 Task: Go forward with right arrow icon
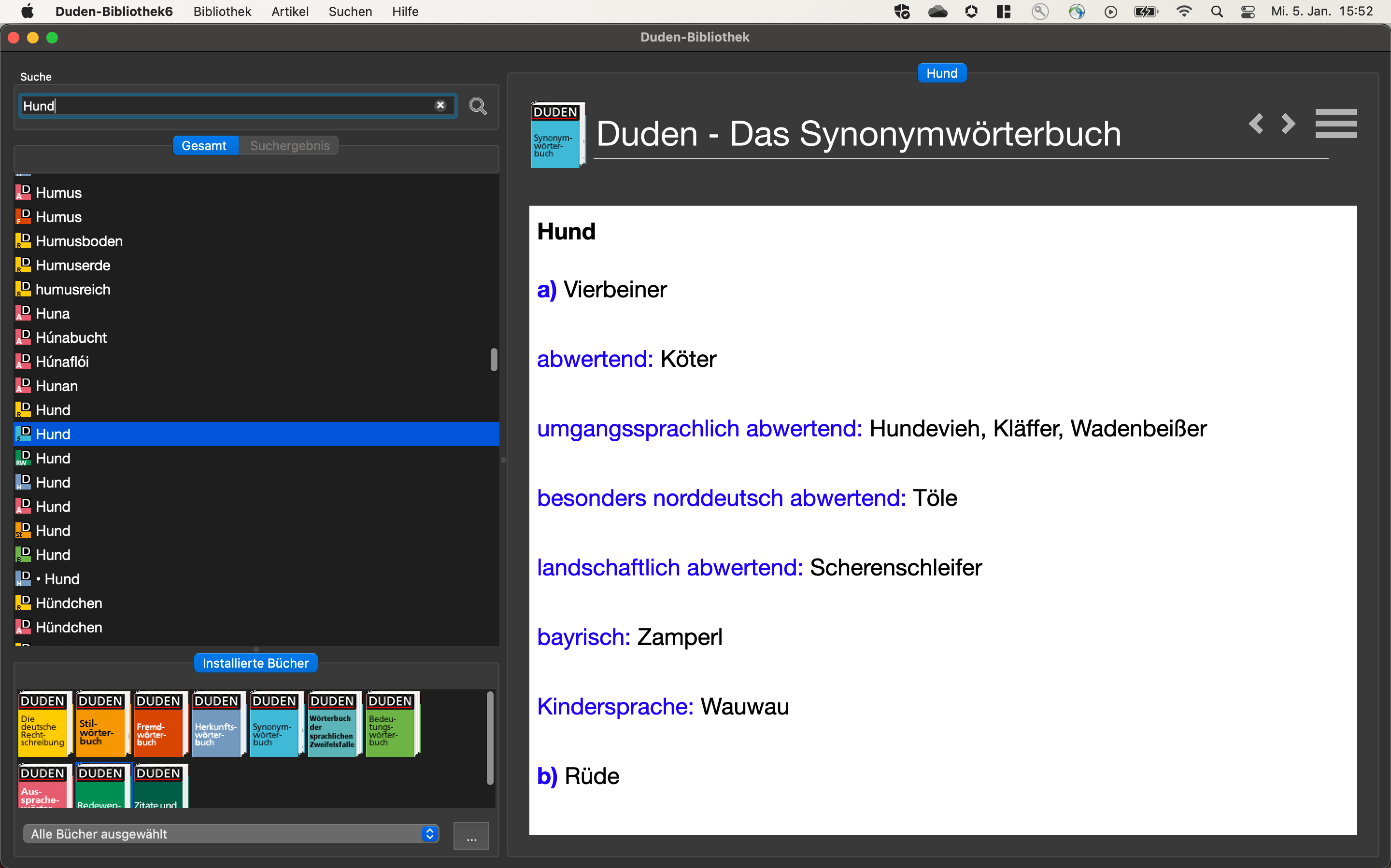click(x=1288, y=124)
